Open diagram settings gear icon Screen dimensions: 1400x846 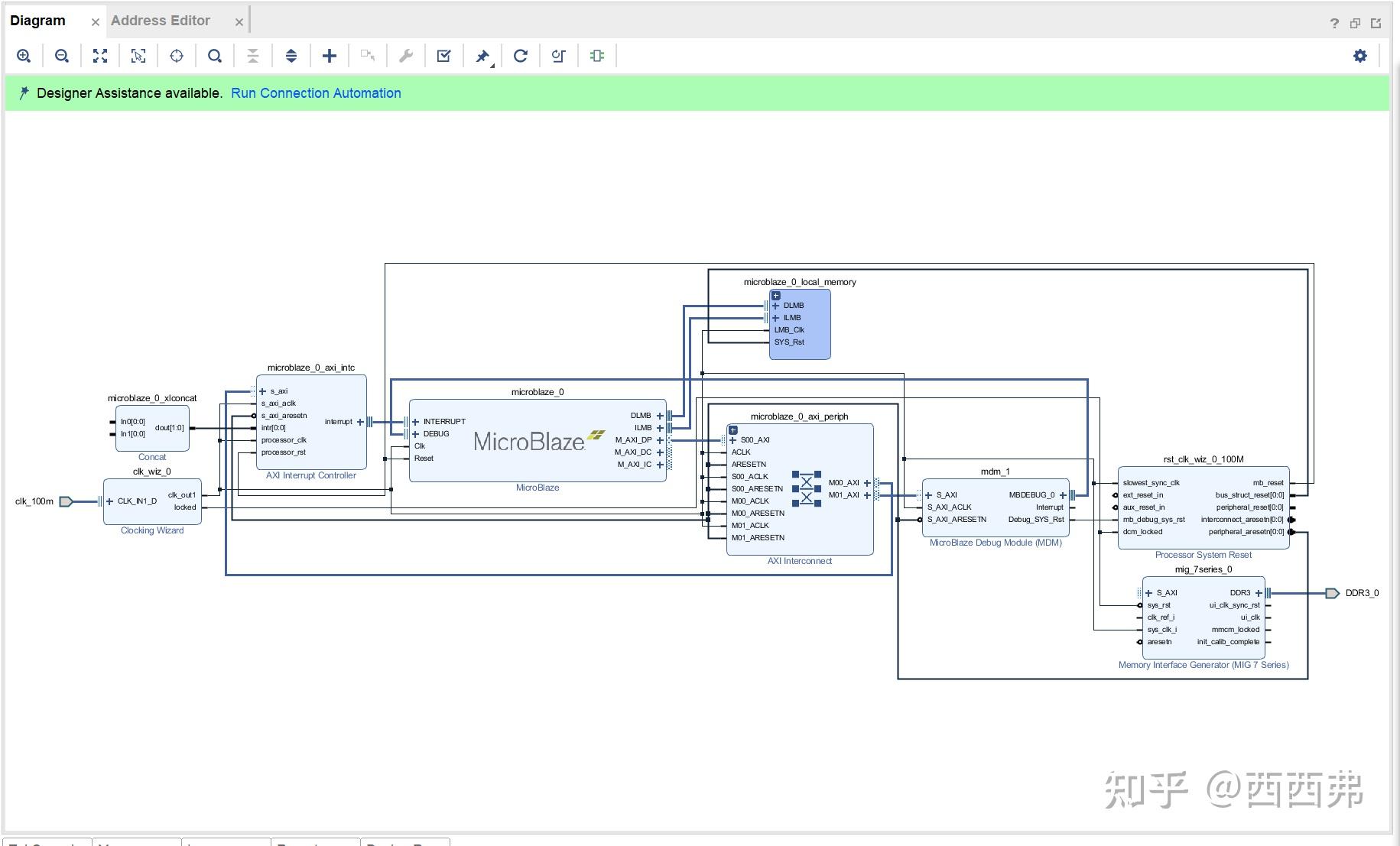pyautogui.click(x=1360, y=56)
